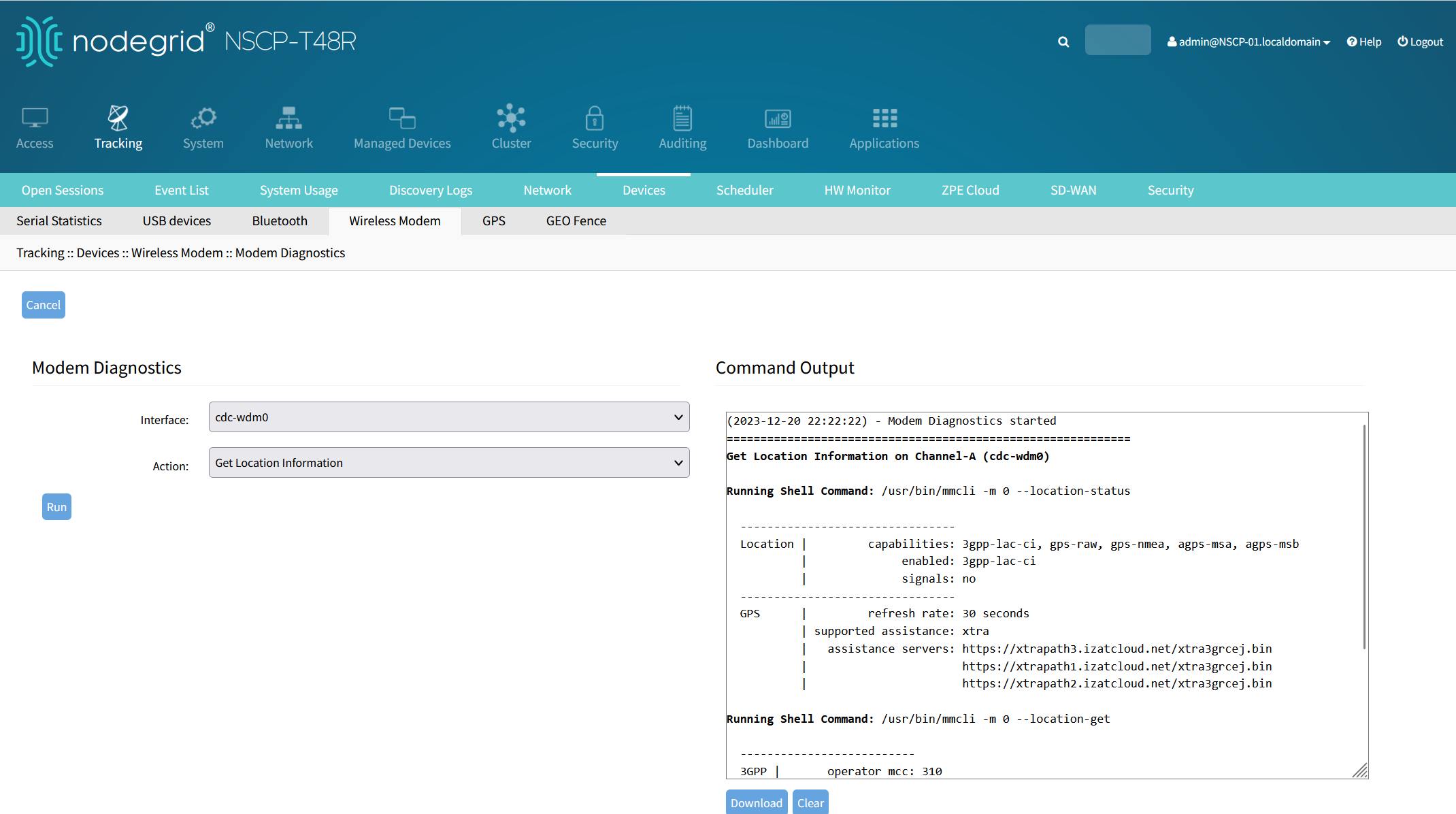Screen dimensions: 1456x814
Task: Click the xtrapath2.izatcloud.net URL line
Action: pyautogui.click(x=1116, y=684)
